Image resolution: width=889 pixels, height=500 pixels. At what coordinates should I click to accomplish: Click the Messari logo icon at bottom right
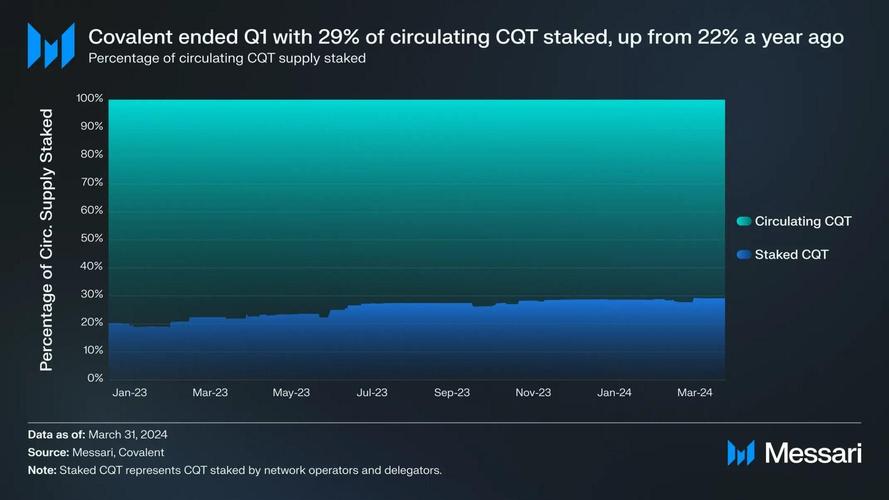741,453
